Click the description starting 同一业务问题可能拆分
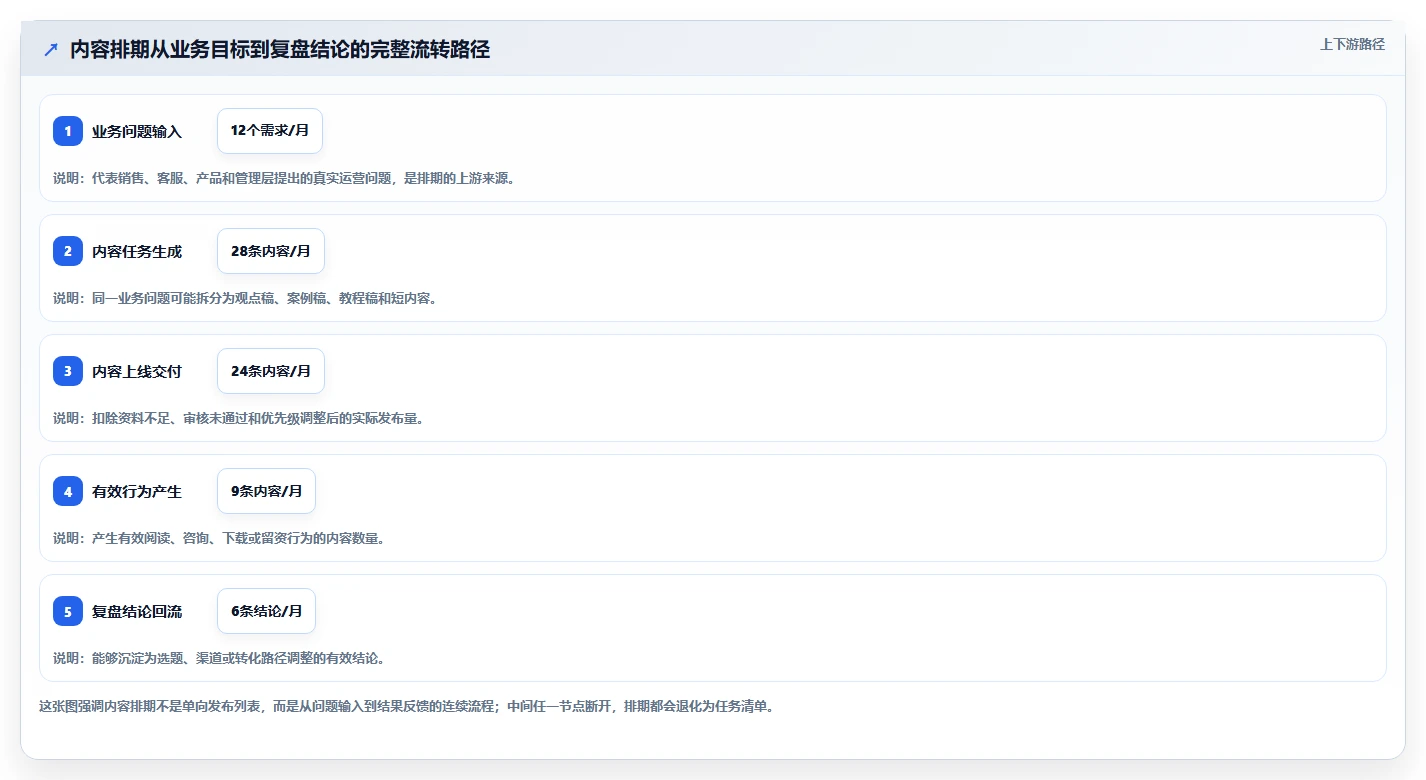Viewport: 1426px width, 780px height. point(245,298)
